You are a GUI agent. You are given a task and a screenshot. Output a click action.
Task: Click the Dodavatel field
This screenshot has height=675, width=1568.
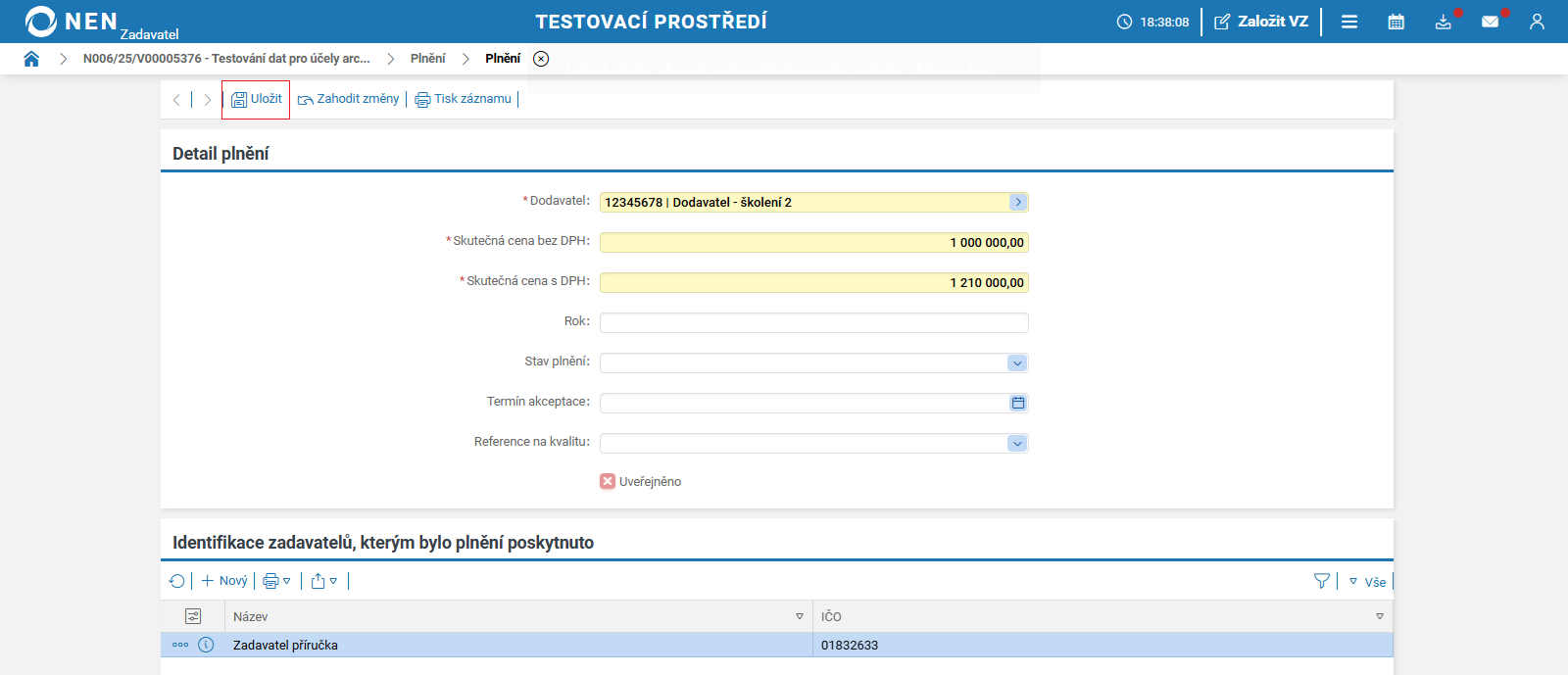point(814,202)
